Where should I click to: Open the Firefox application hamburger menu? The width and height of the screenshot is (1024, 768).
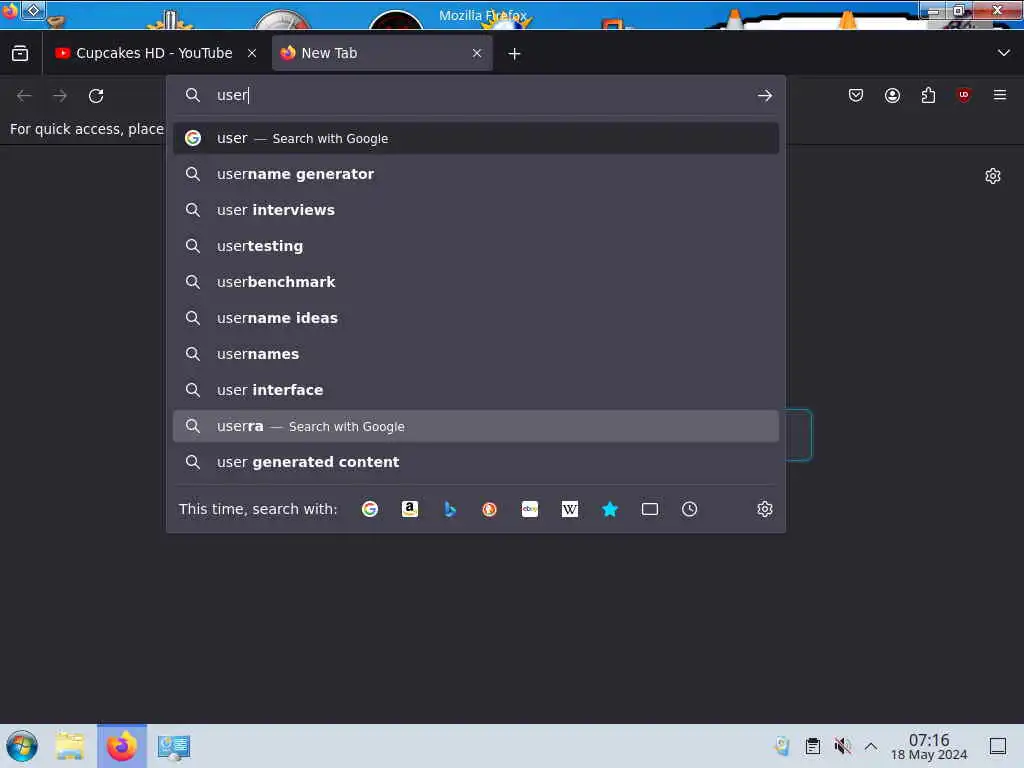click(x=1000, y=95)
